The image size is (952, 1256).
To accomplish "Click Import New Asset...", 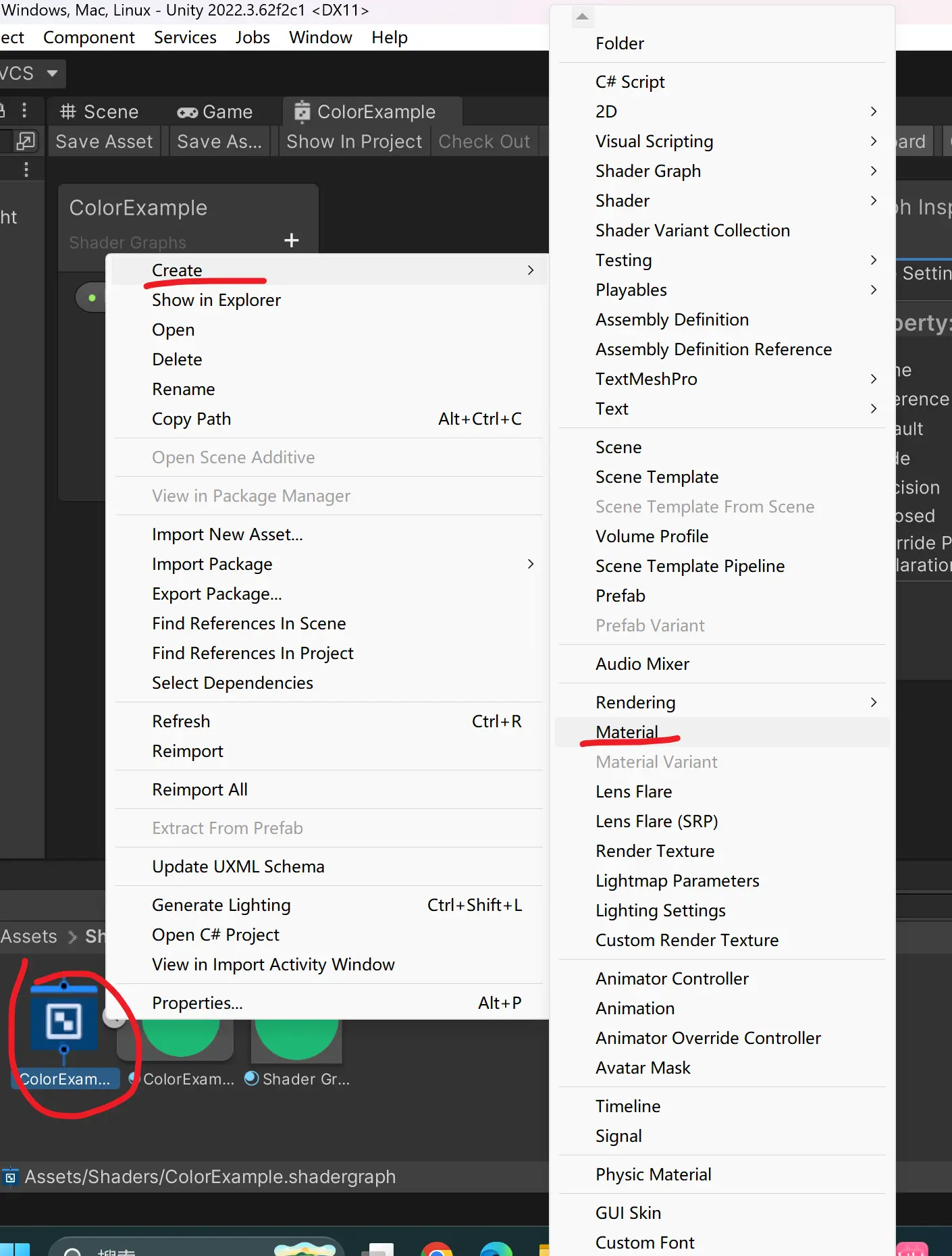I will [x=329, y=534].
